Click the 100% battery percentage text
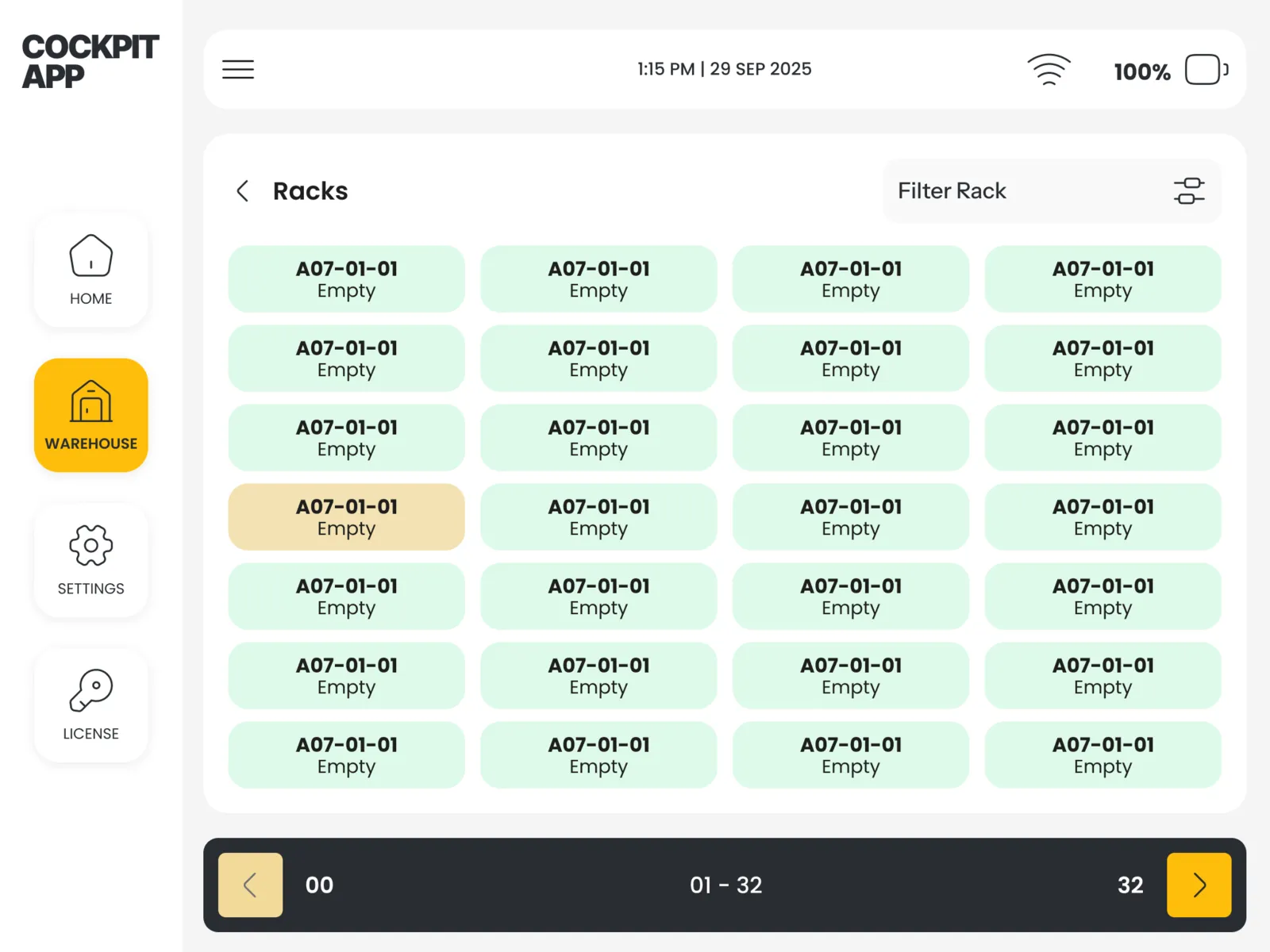Screen dimensions: 1270x952 tap(1142, 72)
